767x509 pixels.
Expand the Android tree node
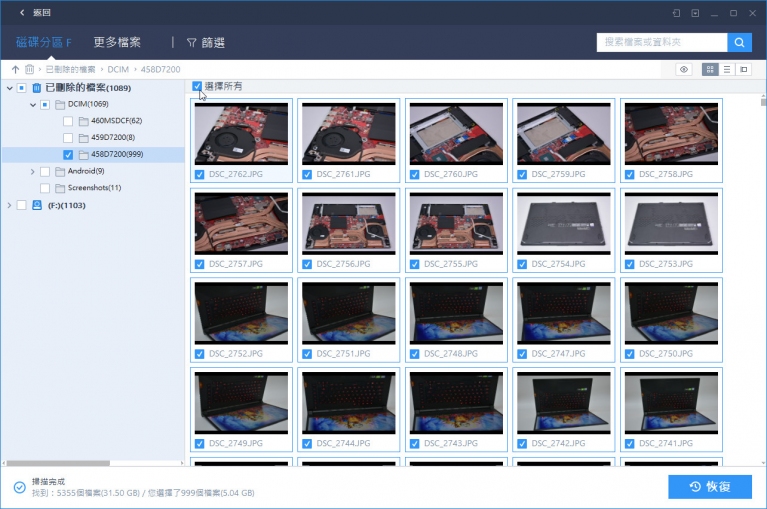(x=33, y=172)
